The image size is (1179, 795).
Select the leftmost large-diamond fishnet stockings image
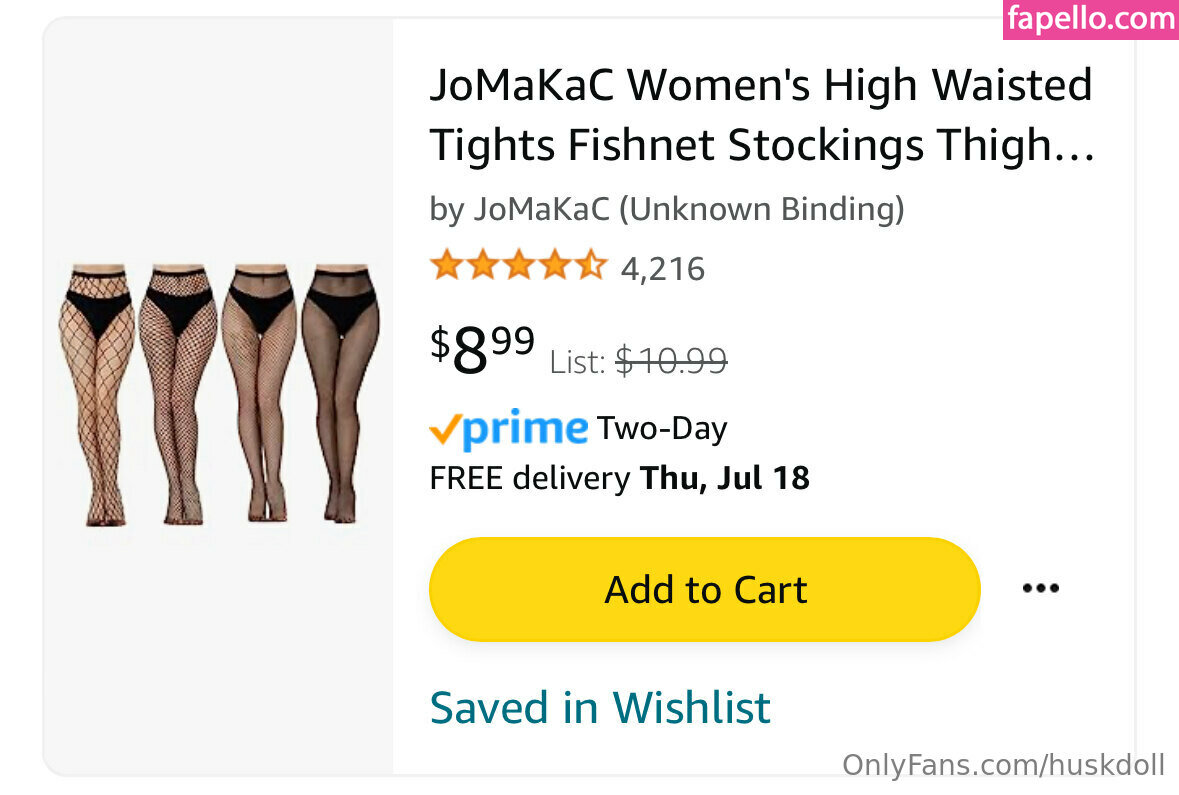(97, 394)
